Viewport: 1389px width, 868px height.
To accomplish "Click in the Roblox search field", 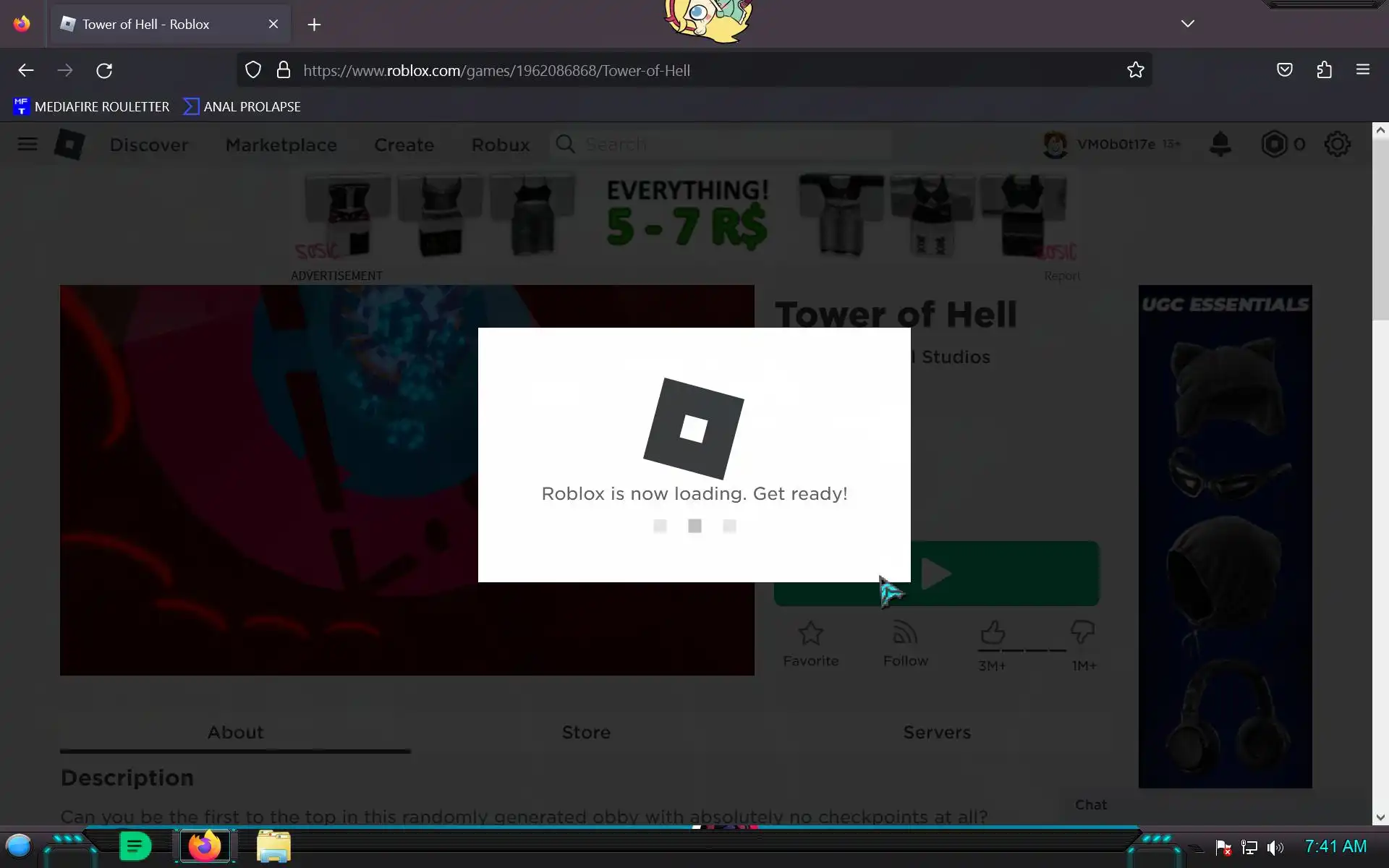I will [x=723, y=145].
